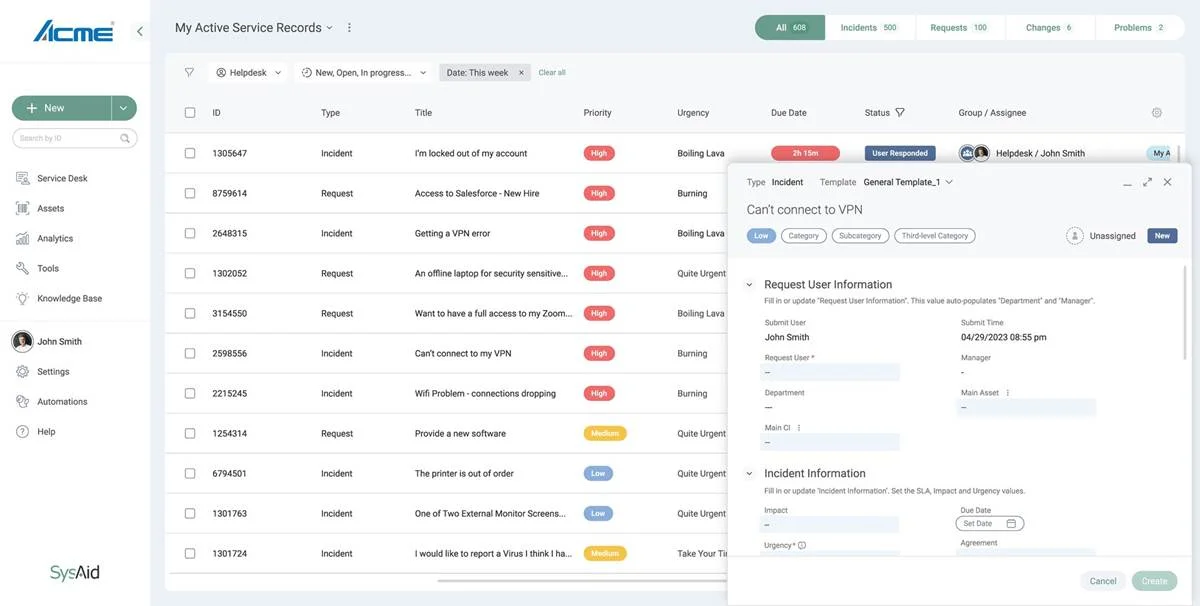1200x606 pixels.
Task: Open table column settings gear
Action: [x=1157, y=113]
